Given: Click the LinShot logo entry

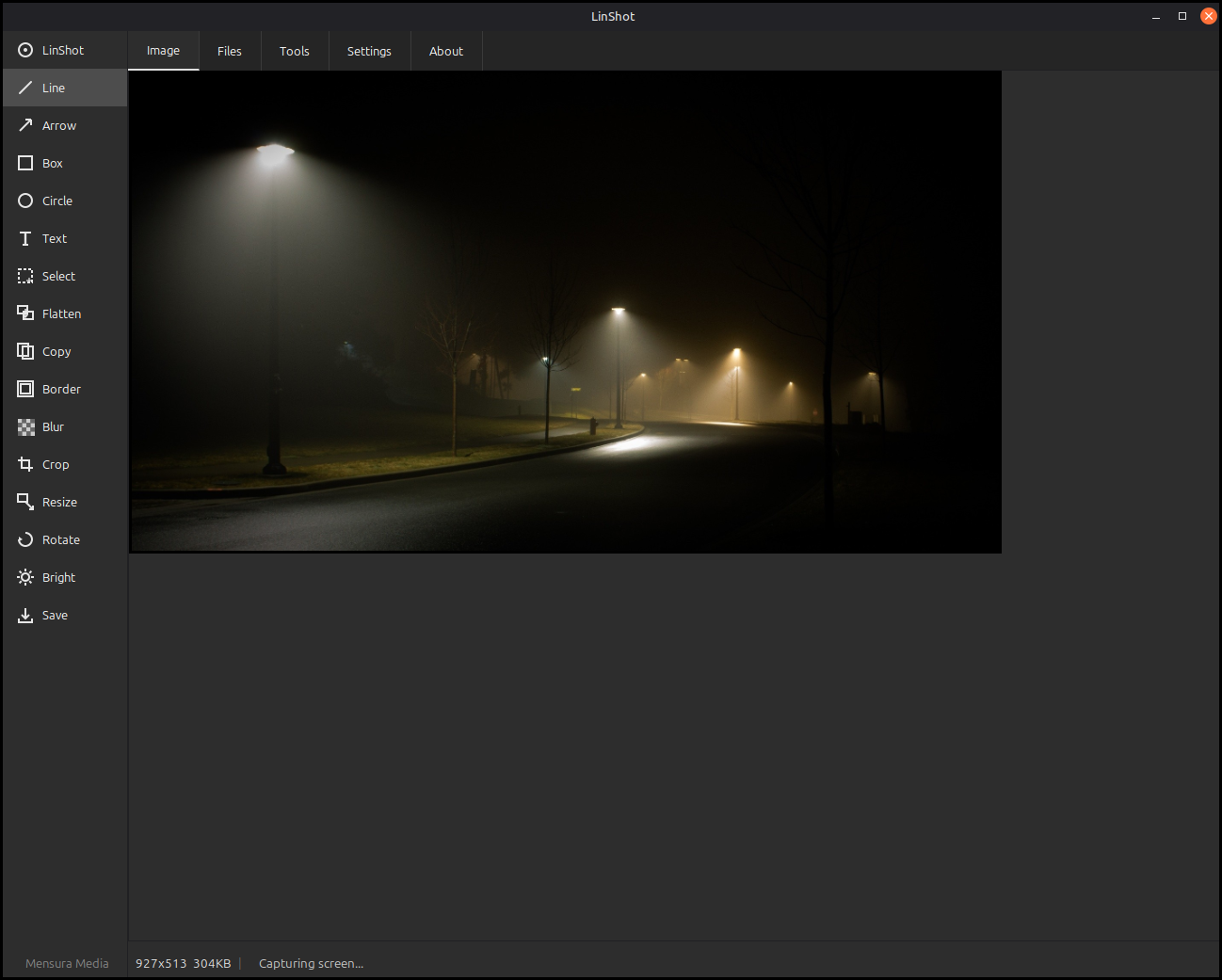Looking at the screenshot, I should point(64,50).
